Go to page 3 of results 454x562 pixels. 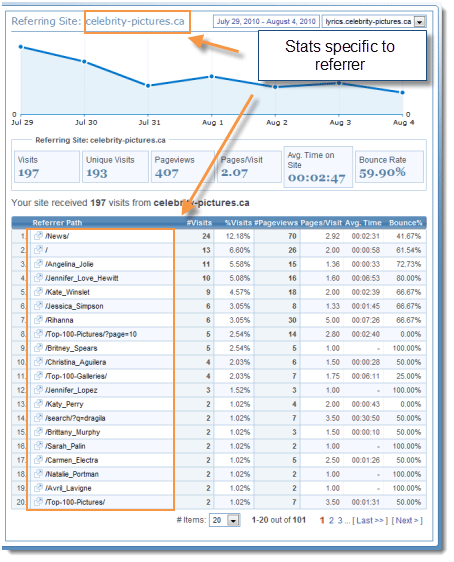[x=340, y=520]
